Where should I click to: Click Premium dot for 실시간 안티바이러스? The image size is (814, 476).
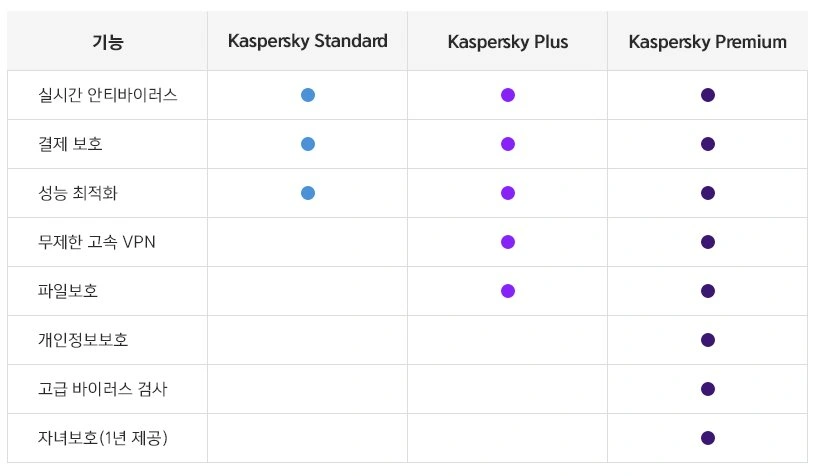click(708, 95)
